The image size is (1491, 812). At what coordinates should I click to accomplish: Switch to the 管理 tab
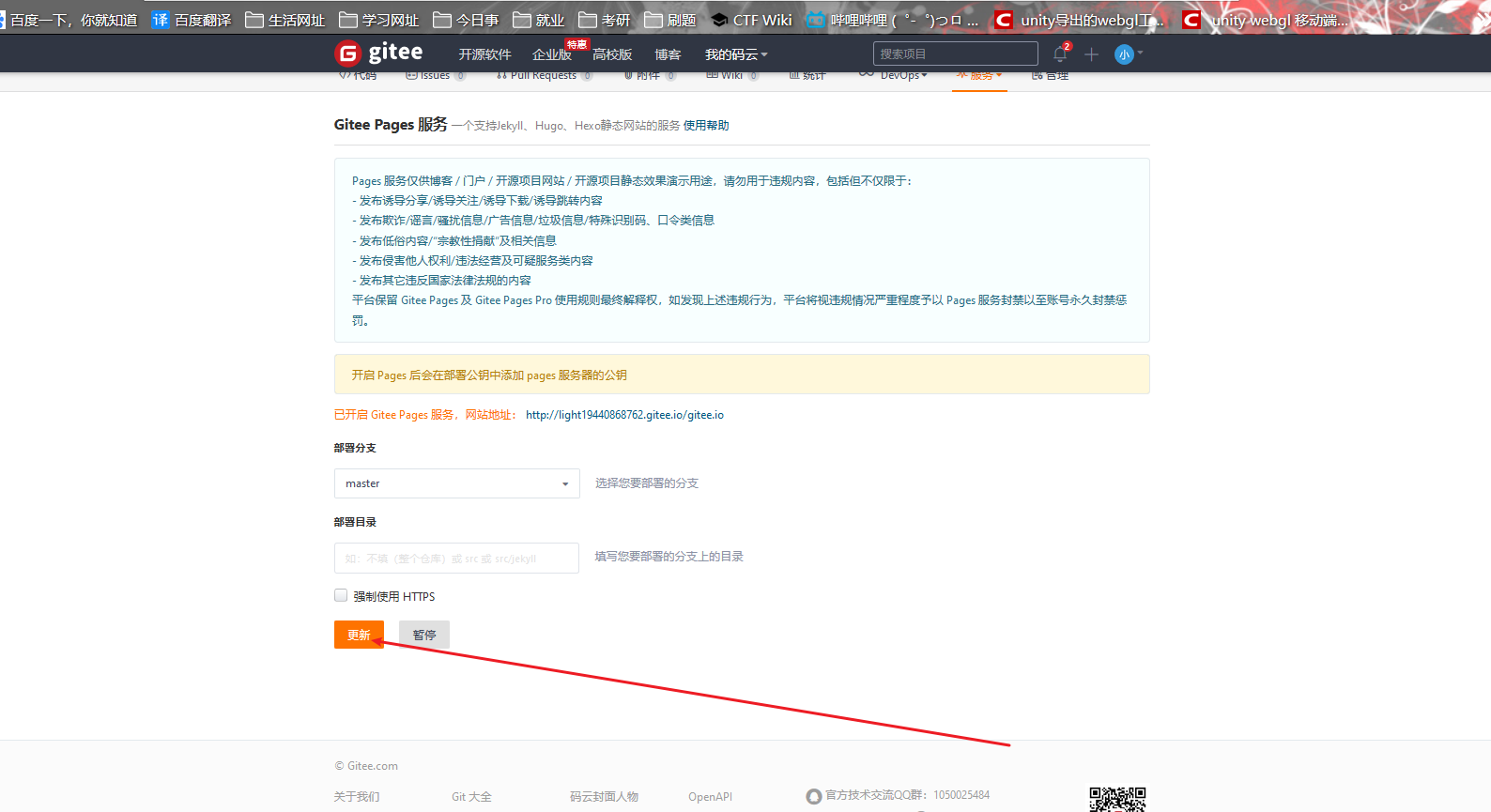(1050, 75)
